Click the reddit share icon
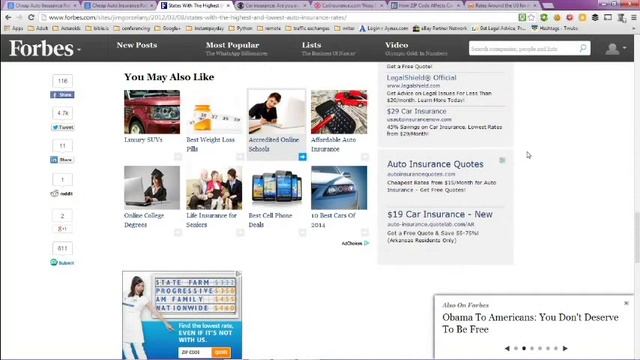Viewport: 640px width, 360px height. tap(62, 193)
